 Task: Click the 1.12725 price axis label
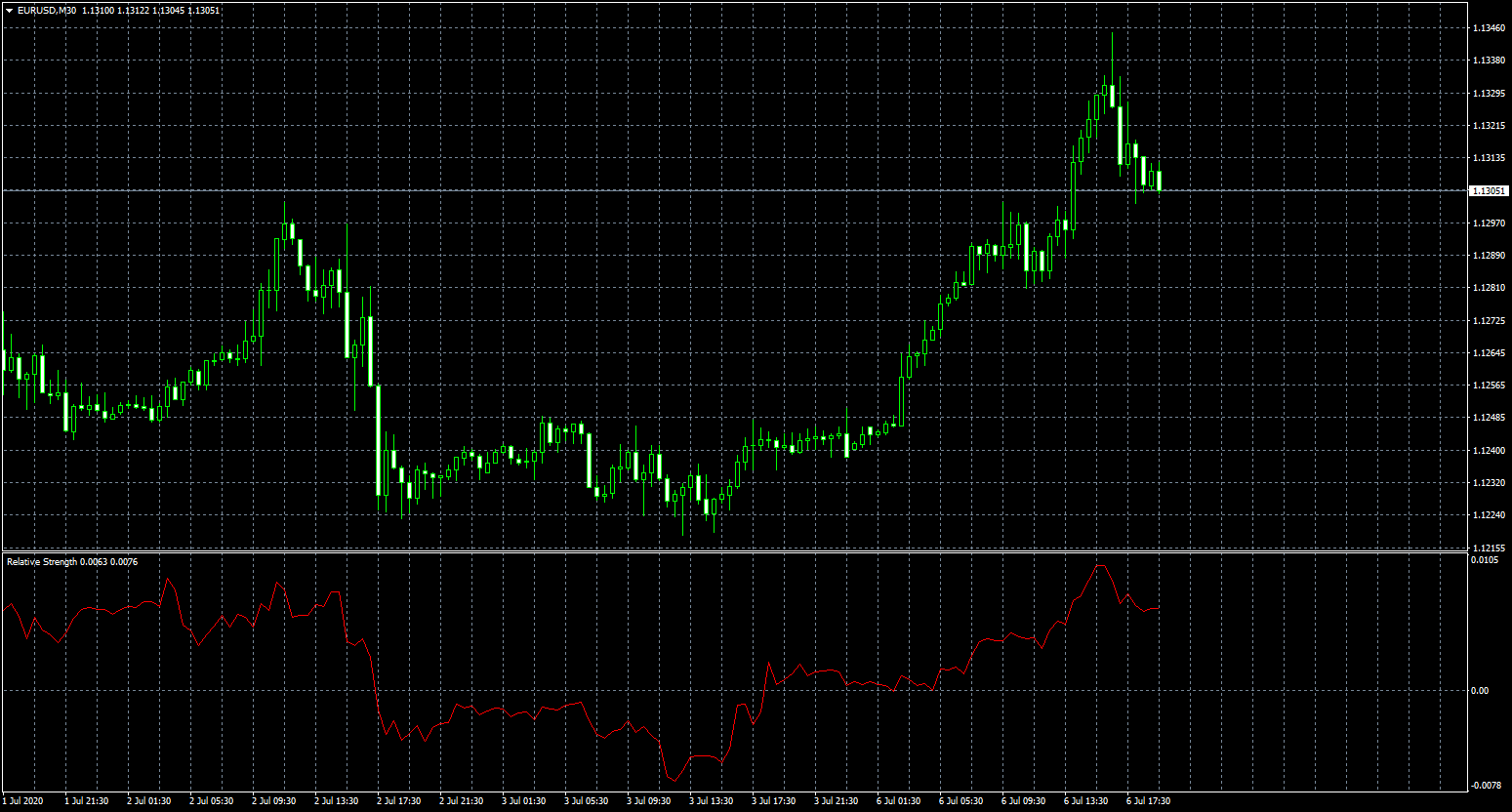[x=1490, y=321]
